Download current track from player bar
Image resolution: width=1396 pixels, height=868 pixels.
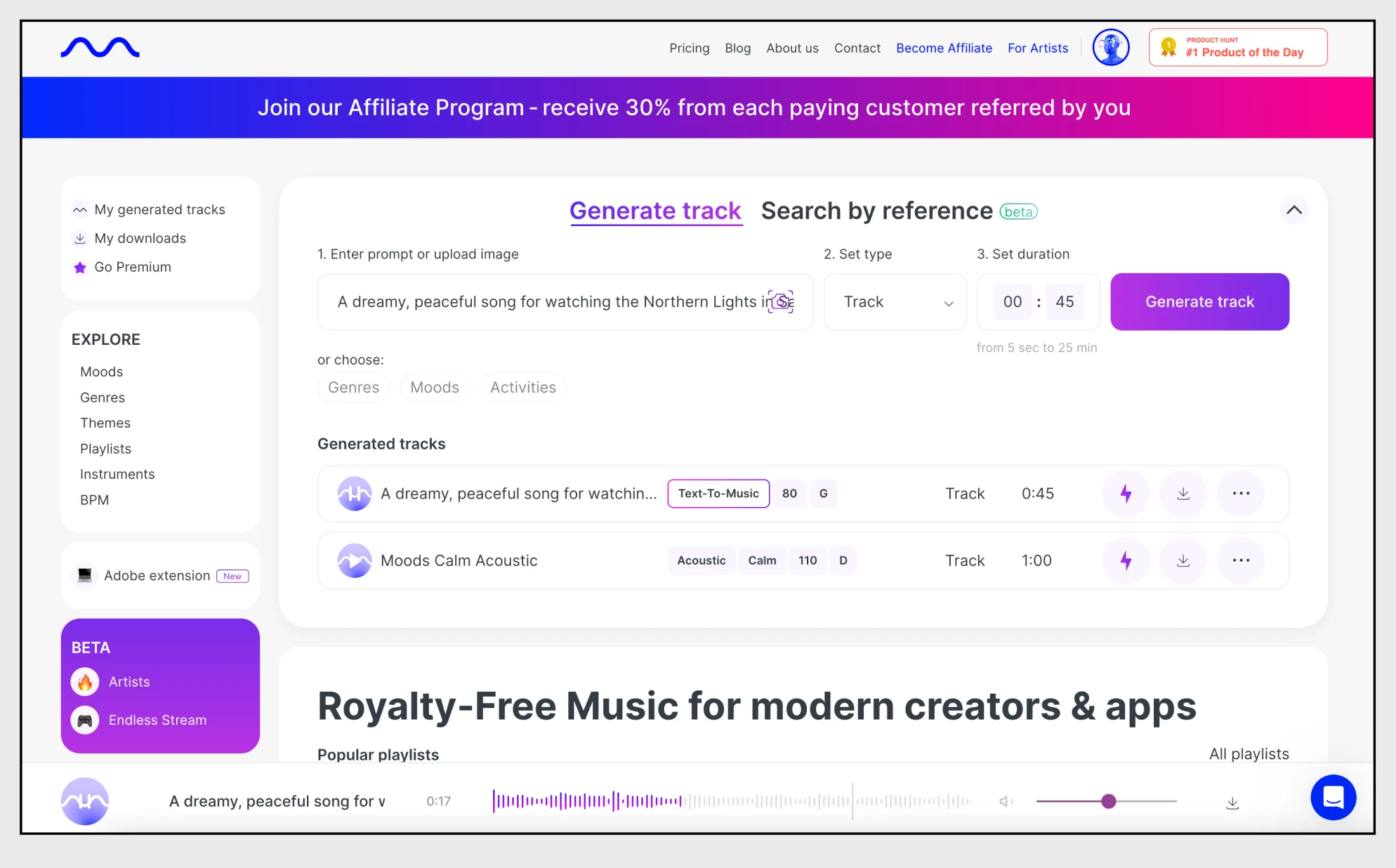pyautogui.click(x=1232, y=803)
